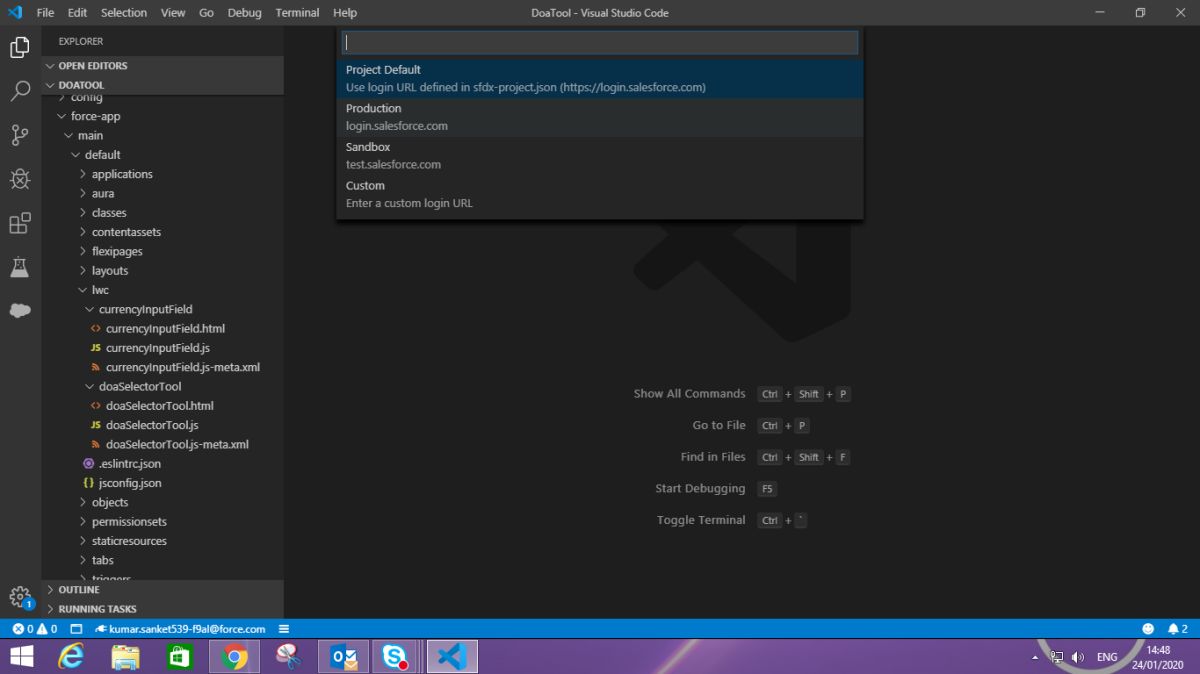Open the File menu
The width and height of the screenshot is (1200, 674).
[45, 13]
